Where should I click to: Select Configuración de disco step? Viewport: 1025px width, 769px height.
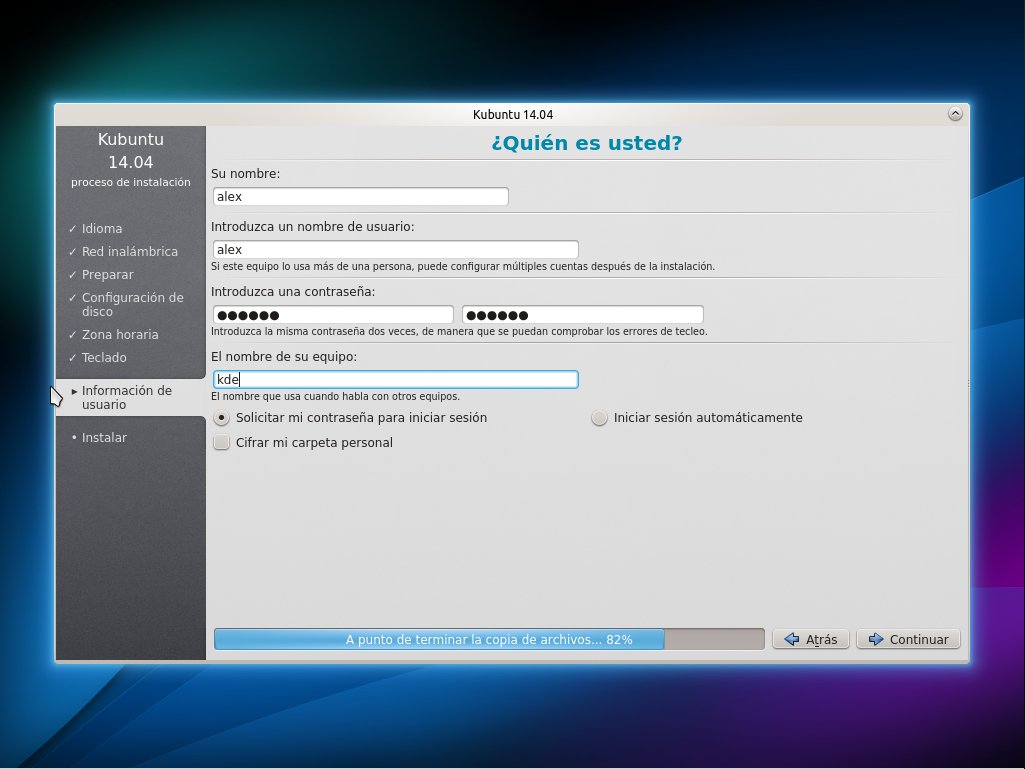point(132,304)
